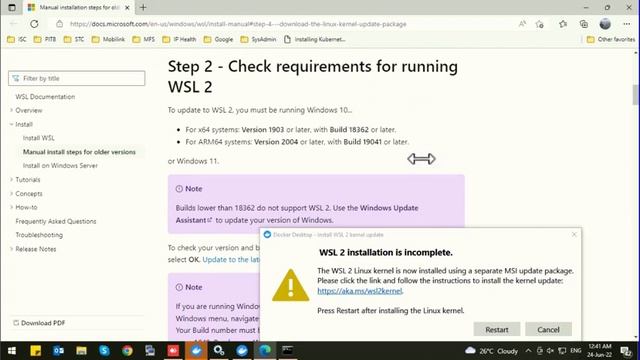The width and height of the screenshot is (640, 360).
Task: Open the Installing Kubernetes bookmark
Action: [x=315, y=39]
